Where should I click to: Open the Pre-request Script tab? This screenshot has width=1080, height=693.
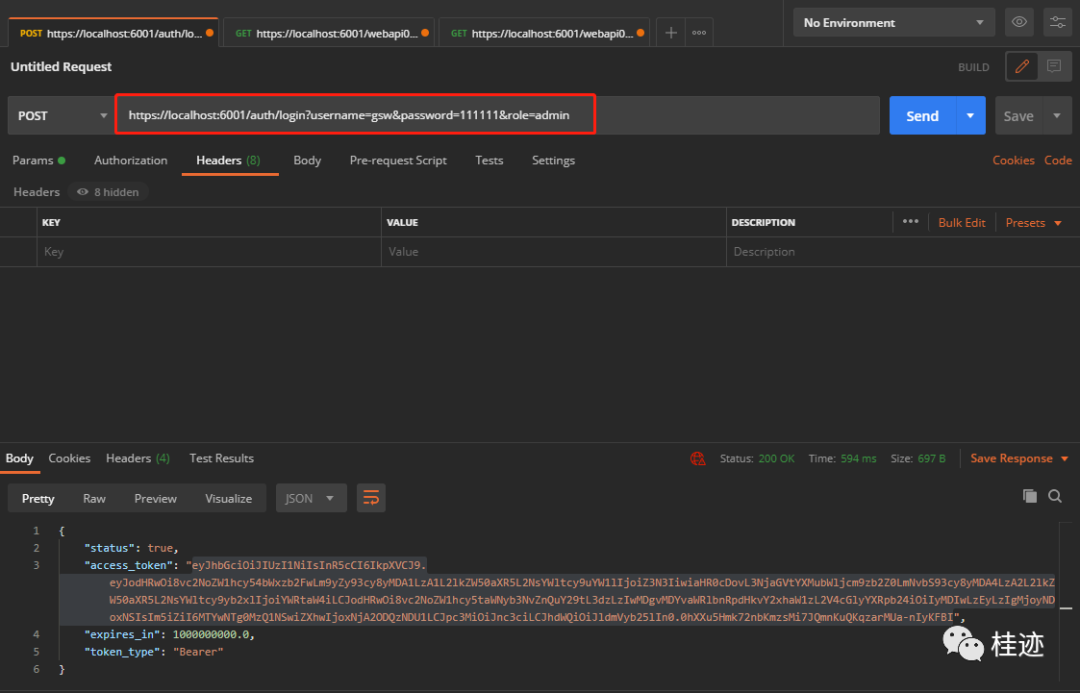(398, 161)
